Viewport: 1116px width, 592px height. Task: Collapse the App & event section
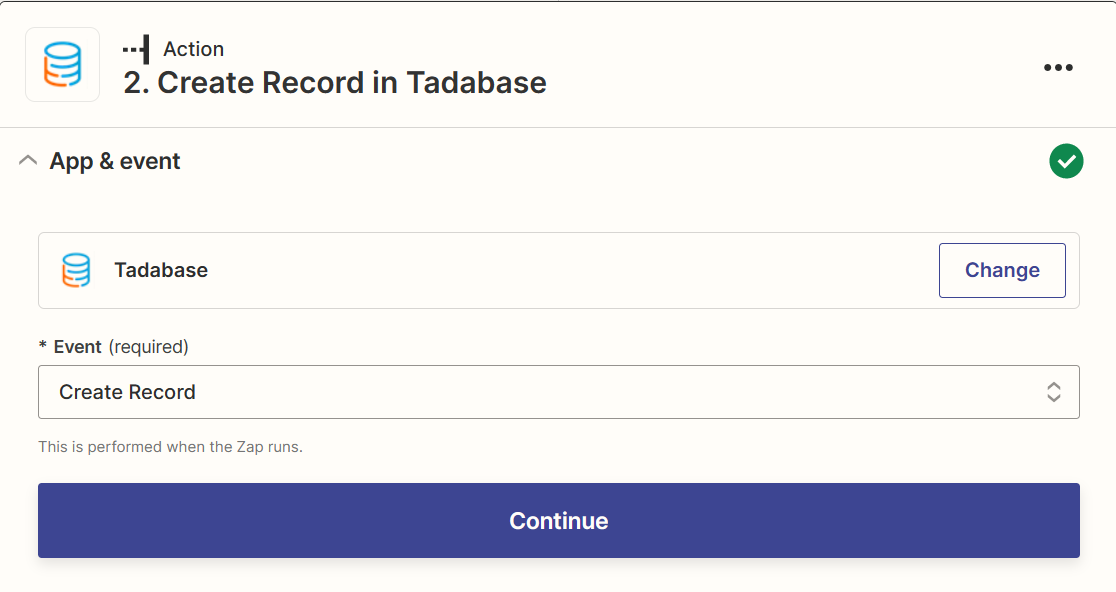[27, 160]
